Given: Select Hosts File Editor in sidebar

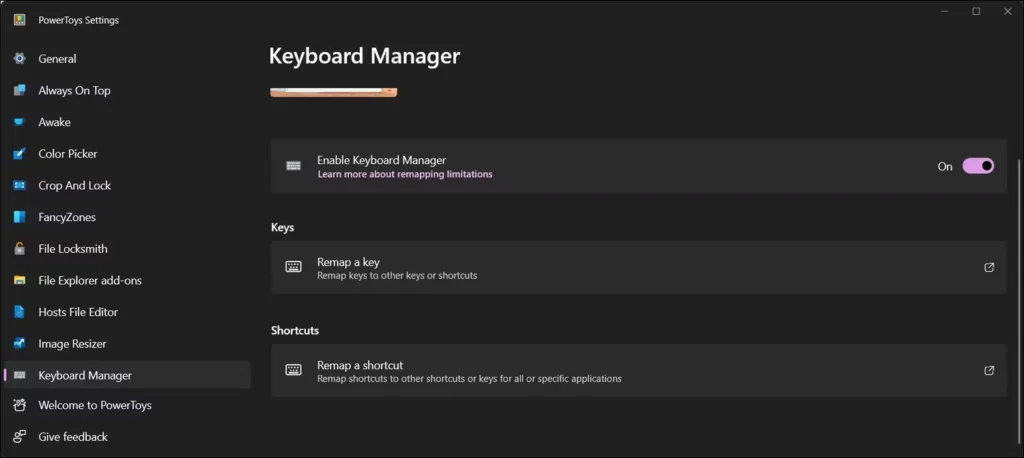Looking at the screenshot, I should (x=127, y=312).
